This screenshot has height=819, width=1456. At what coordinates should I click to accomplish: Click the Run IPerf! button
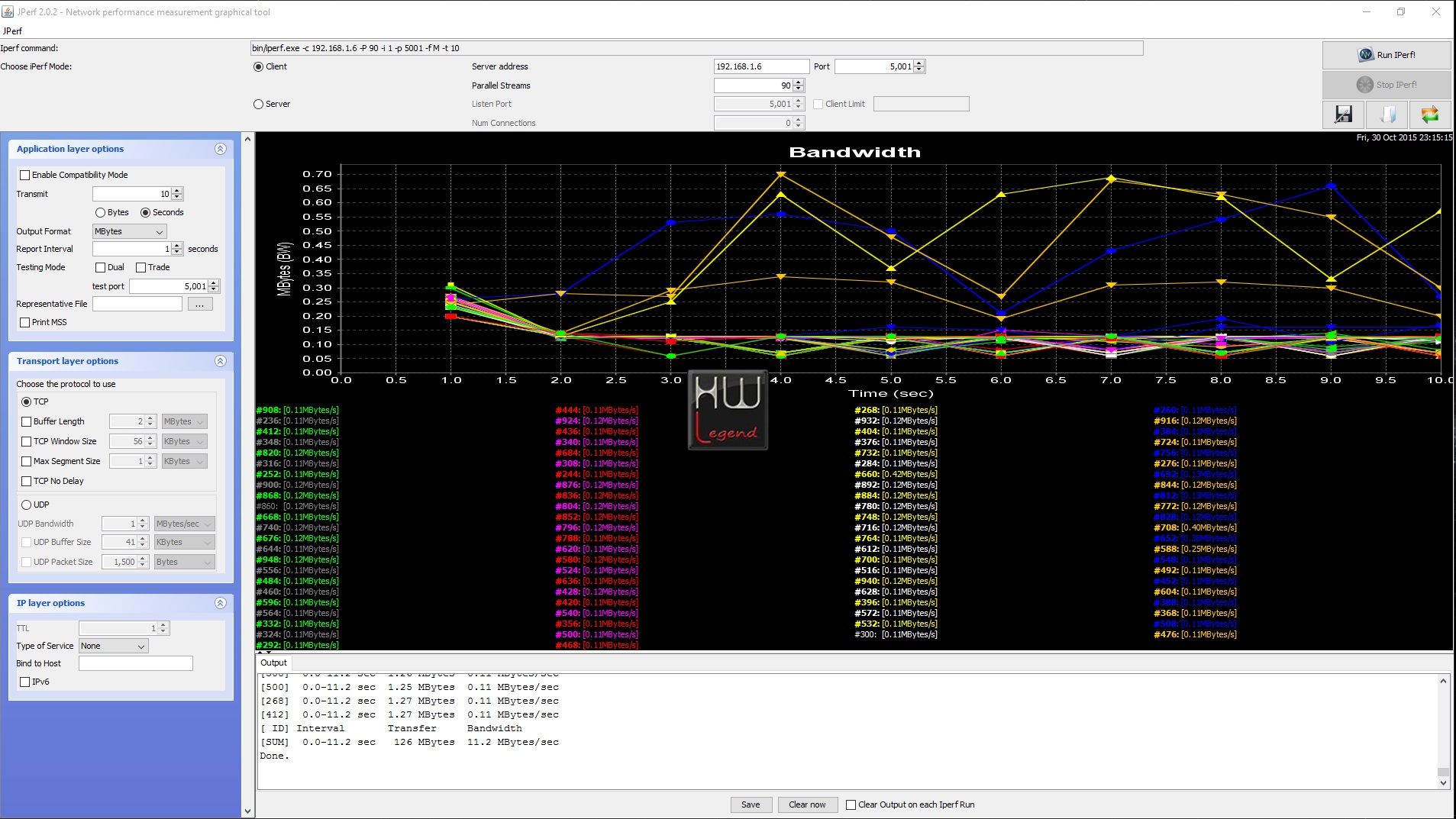(1387, 55)
